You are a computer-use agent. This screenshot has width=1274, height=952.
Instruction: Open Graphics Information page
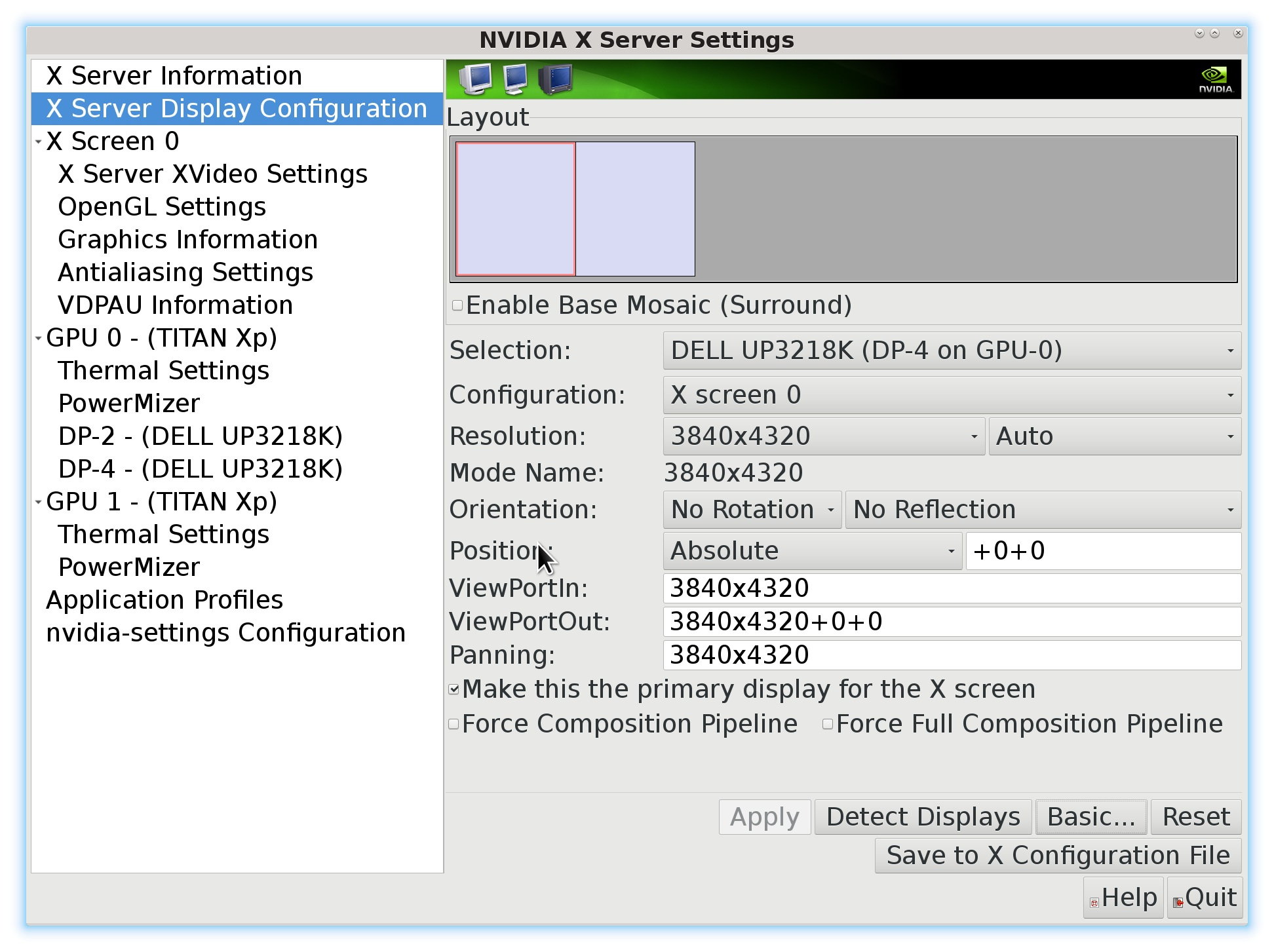pyautogui.click(x=237, y=240)
